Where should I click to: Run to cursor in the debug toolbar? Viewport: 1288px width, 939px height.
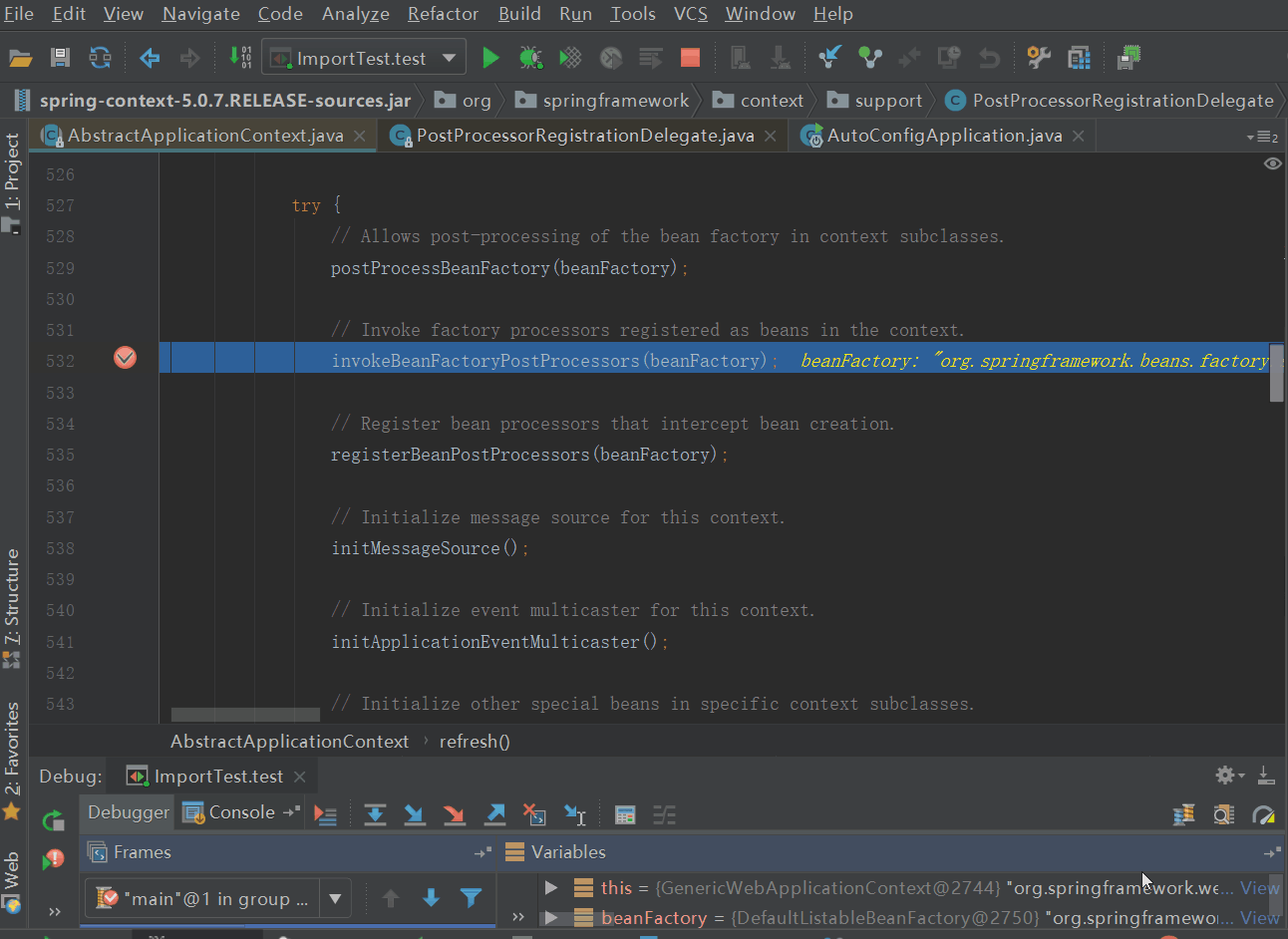click(575, 814)
